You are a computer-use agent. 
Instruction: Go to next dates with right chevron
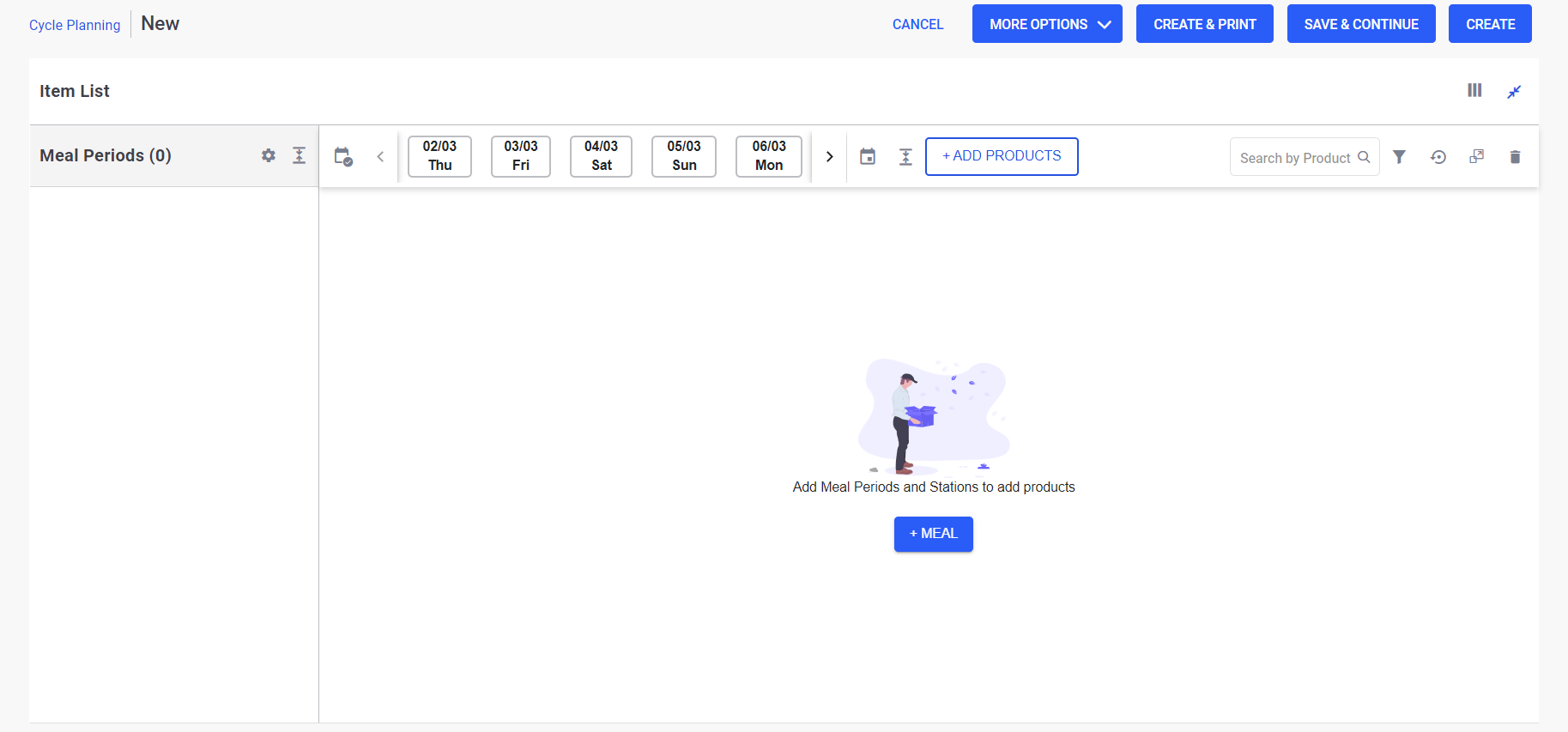click(829, 156)
